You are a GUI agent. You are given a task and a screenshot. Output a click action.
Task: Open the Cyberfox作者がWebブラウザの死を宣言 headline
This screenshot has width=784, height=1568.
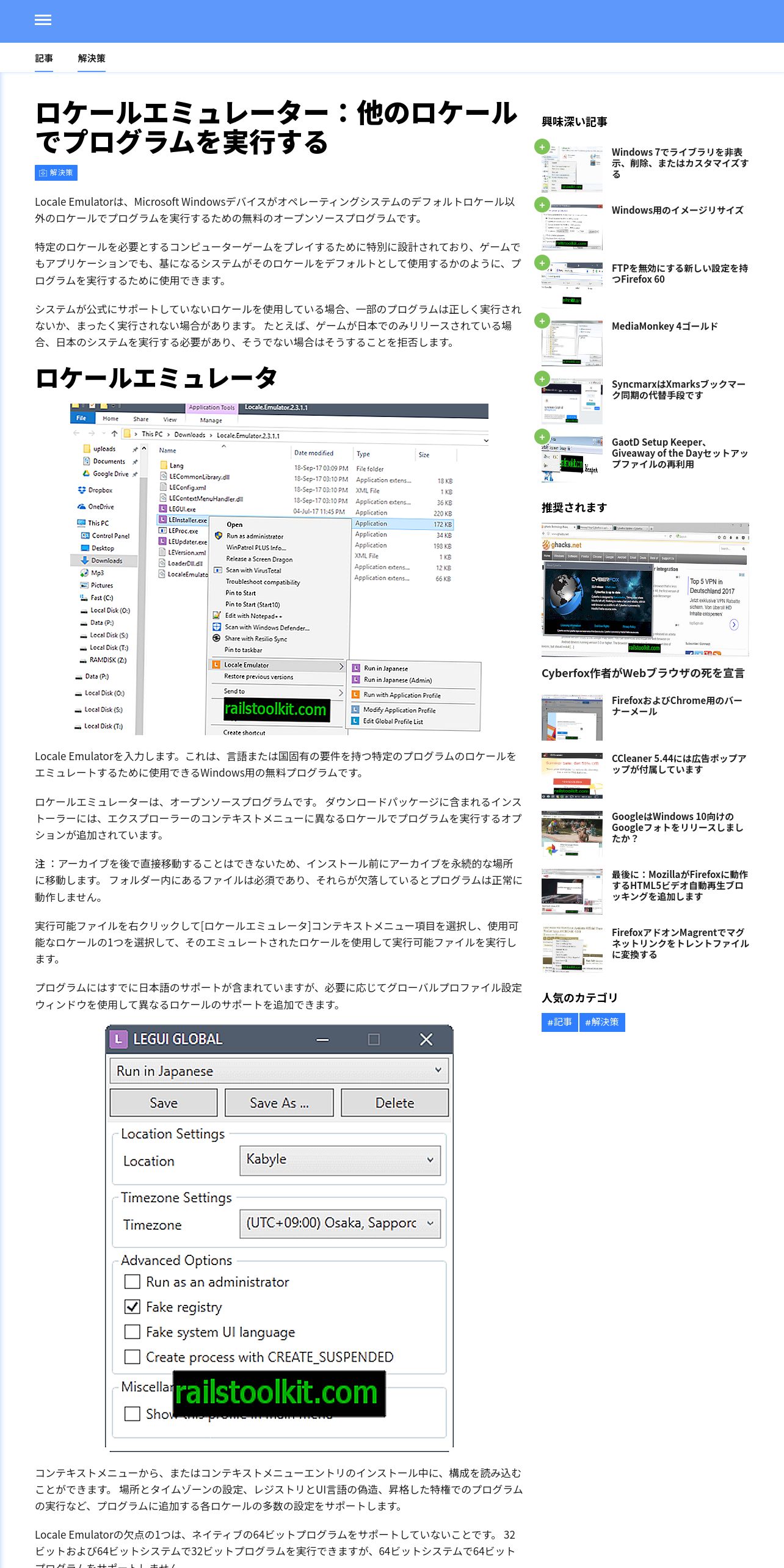[643, 673]
